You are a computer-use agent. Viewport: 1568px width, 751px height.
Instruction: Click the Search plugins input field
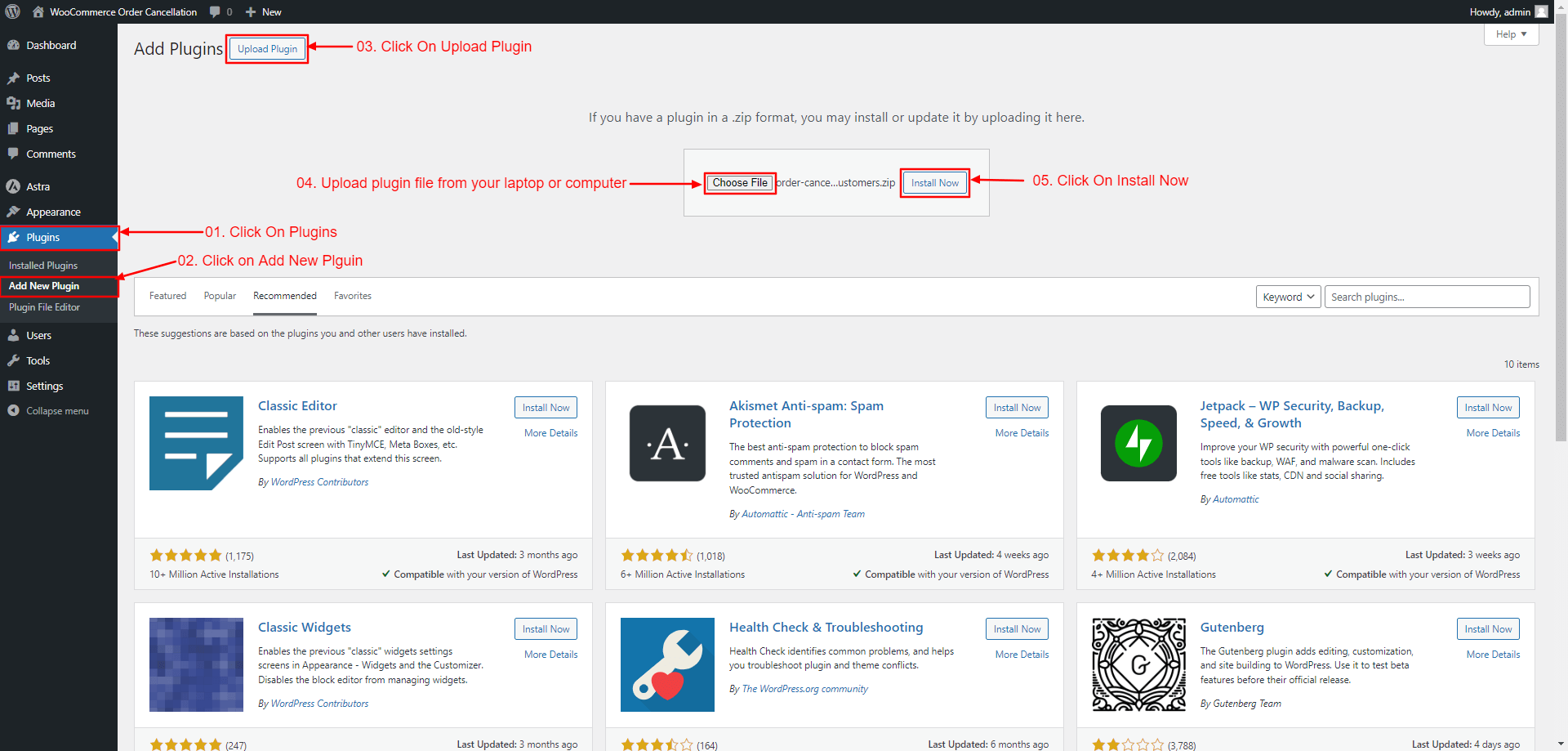pyautogui.click(x=1427, y=297)
